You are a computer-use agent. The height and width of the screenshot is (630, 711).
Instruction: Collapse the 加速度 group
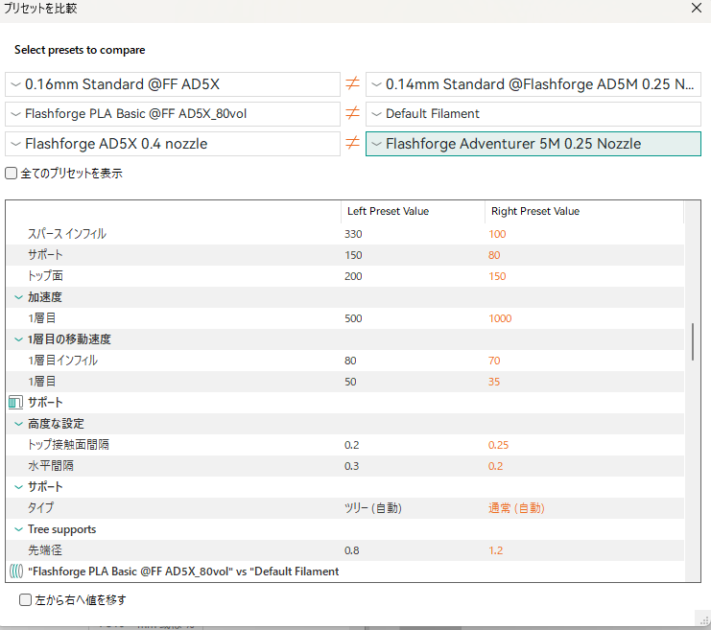click(x=19, y=298)
